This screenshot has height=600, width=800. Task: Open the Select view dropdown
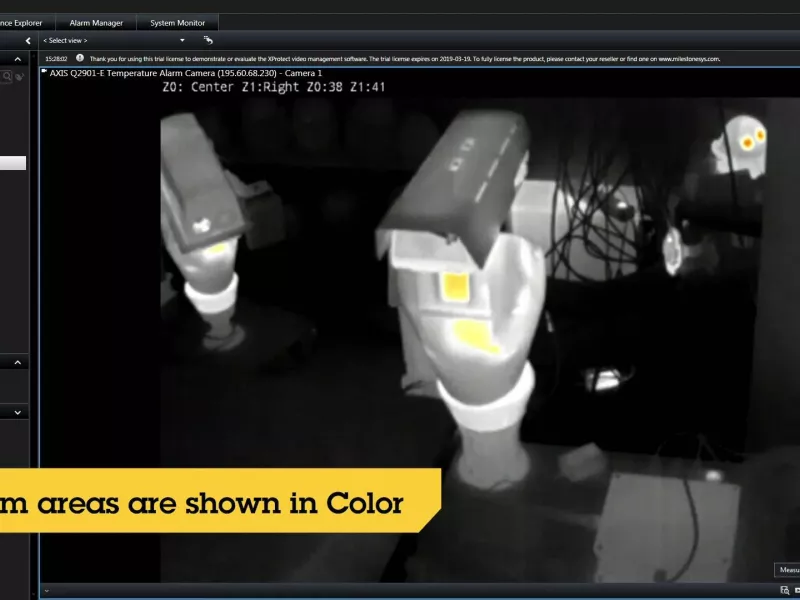(x=115, y=40)
